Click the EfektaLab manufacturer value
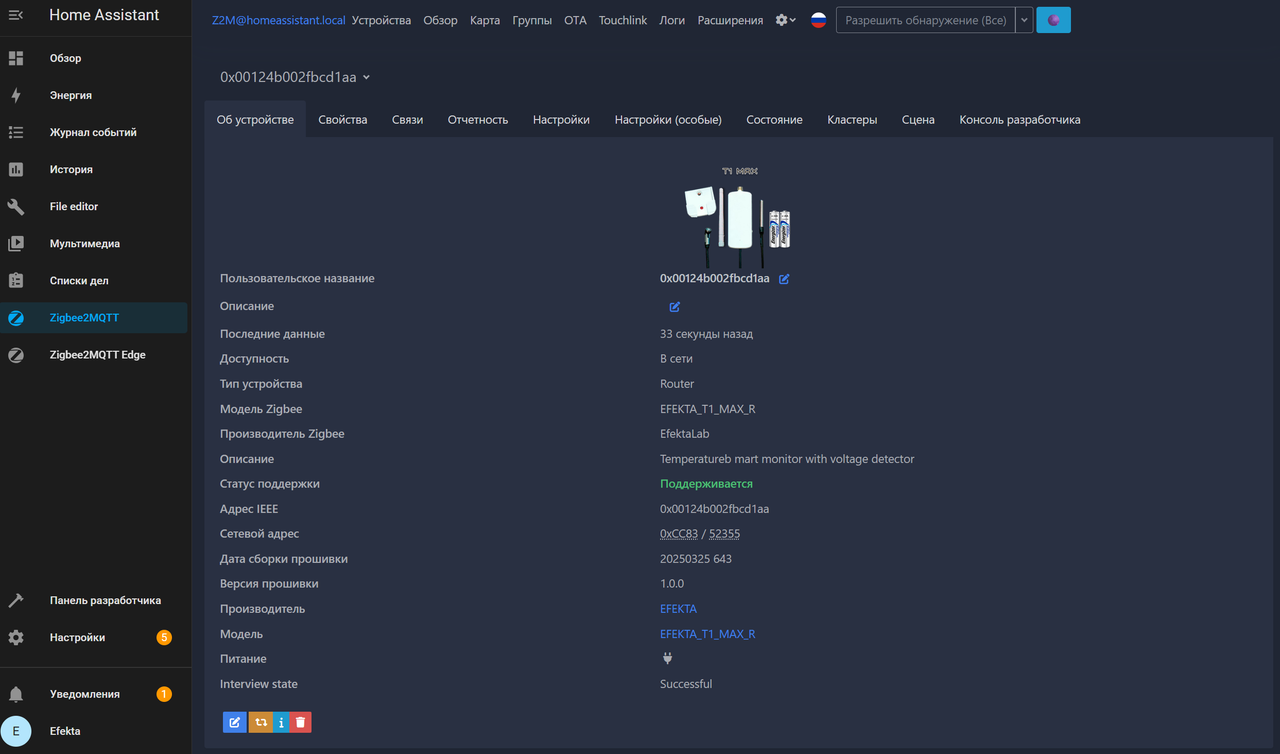 click(x=685, y=434)
